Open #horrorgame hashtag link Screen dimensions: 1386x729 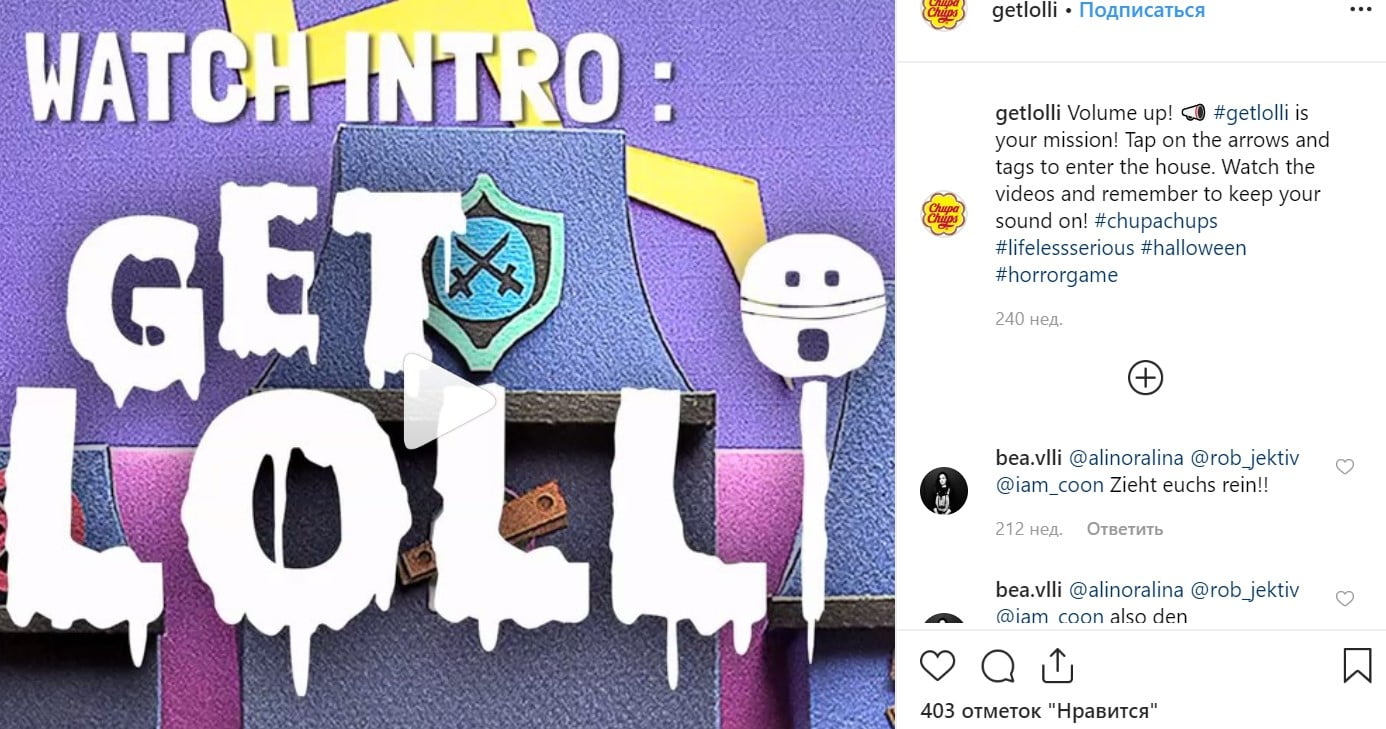tap(1057, 275)
